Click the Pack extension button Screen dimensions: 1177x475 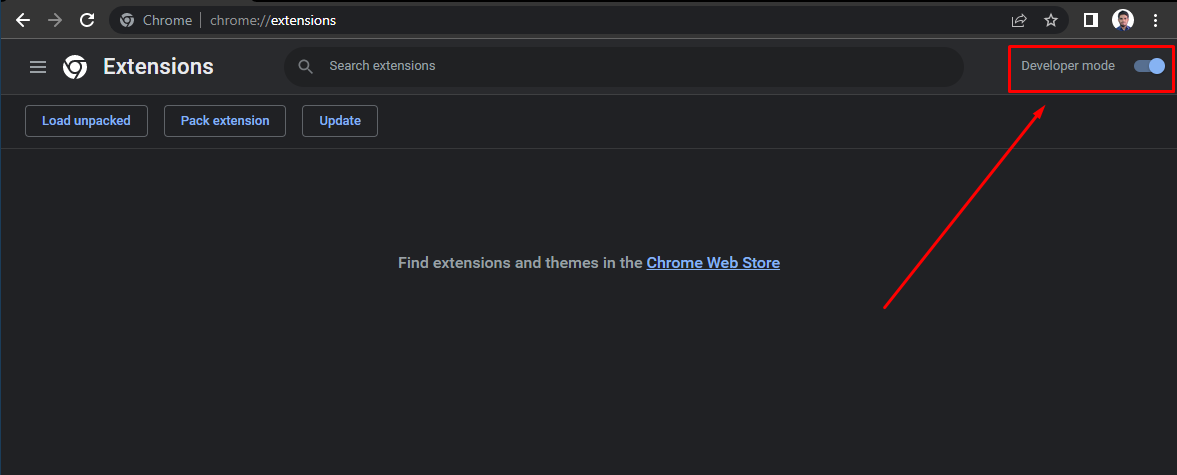(x=225, y=121)
